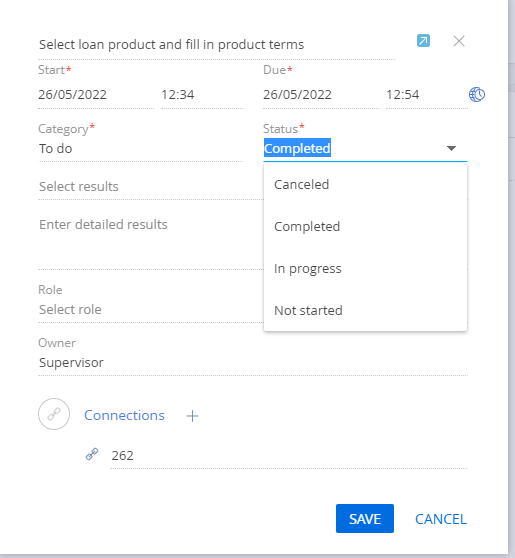Screen dimensions: 515x558
Task: Open the Connections section link
Action: coord(124,415)
